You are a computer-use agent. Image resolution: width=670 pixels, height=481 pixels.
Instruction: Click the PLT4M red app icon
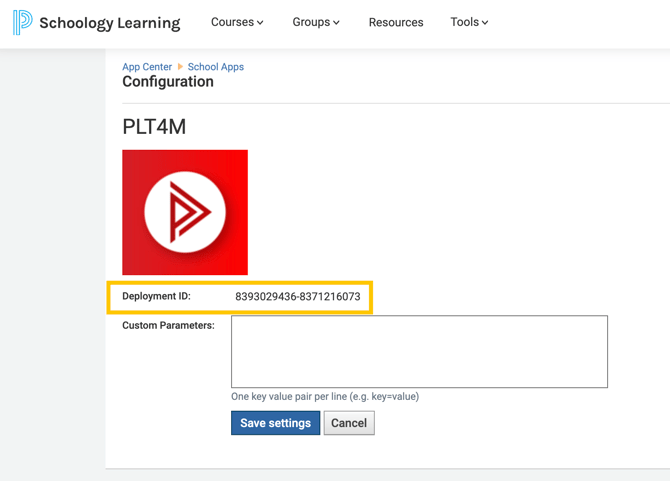click(185, 212)
